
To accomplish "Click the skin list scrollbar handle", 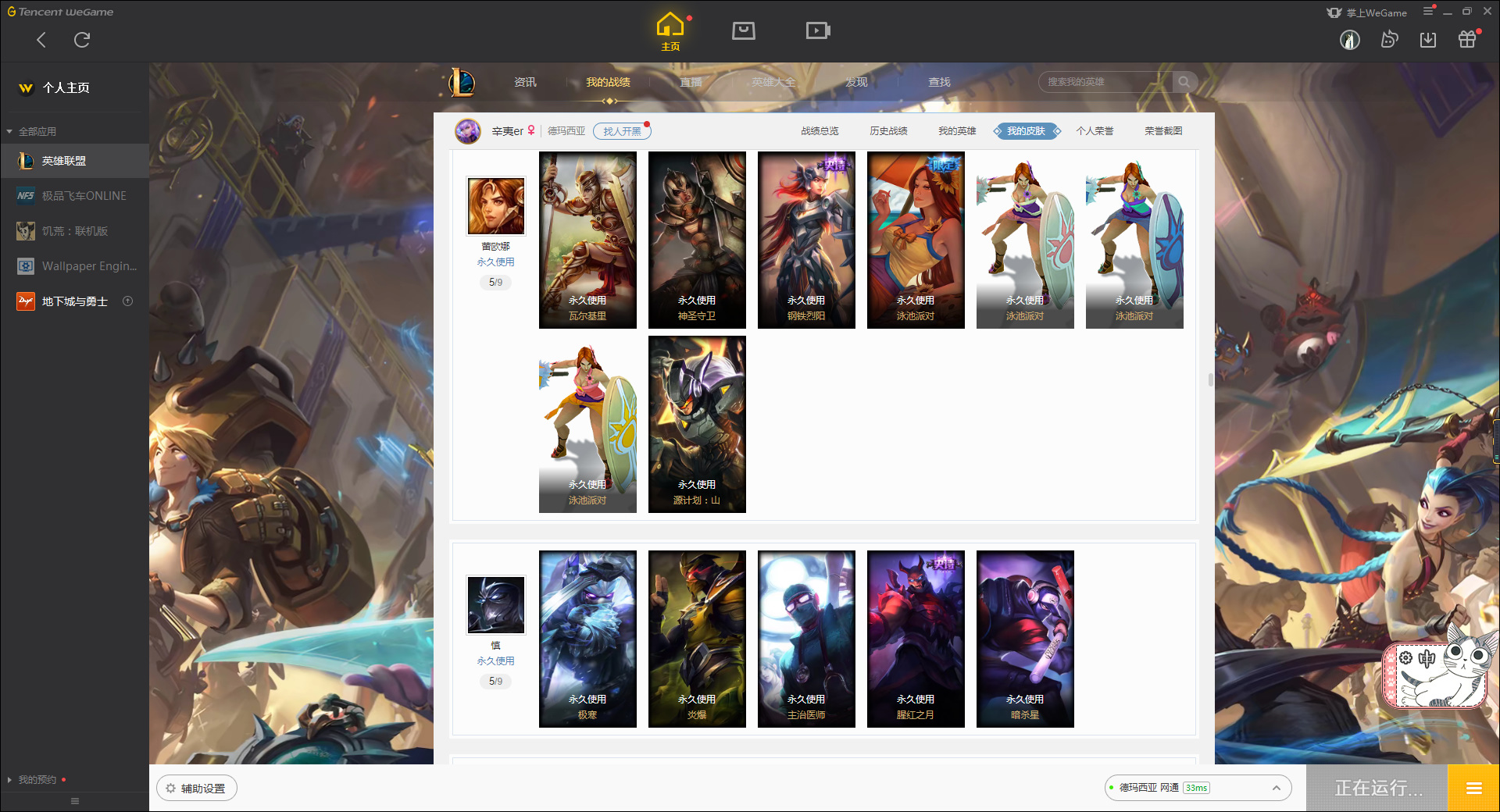I will tap(1210, 380).
